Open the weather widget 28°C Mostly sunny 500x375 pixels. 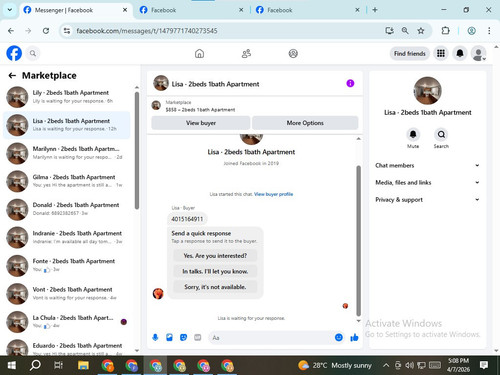click(335, 365)
